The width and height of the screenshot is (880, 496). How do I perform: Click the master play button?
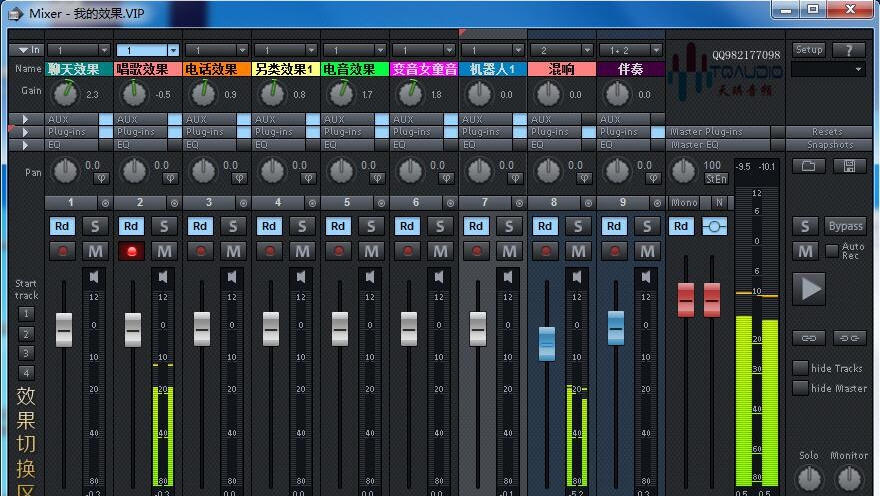click(x=808, y=289)
